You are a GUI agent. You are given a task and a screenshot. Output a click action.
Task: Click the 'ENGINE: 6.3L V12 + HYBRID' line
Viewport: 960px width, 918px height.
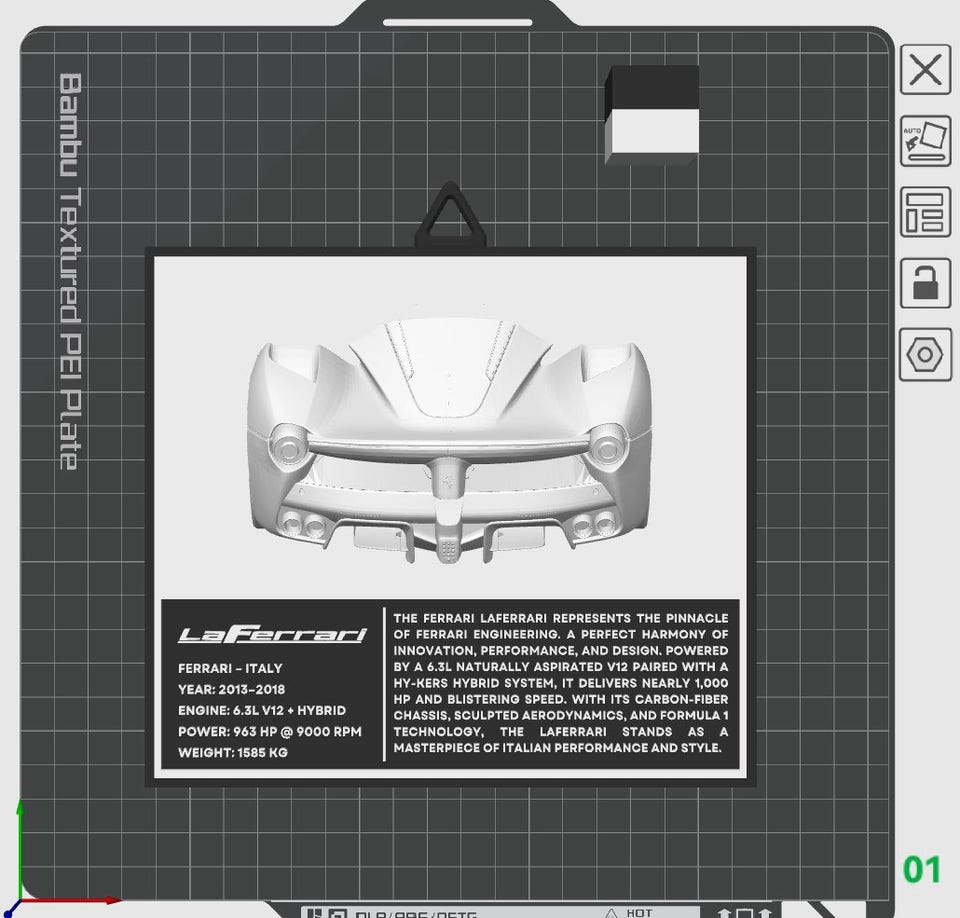(262, 710)
